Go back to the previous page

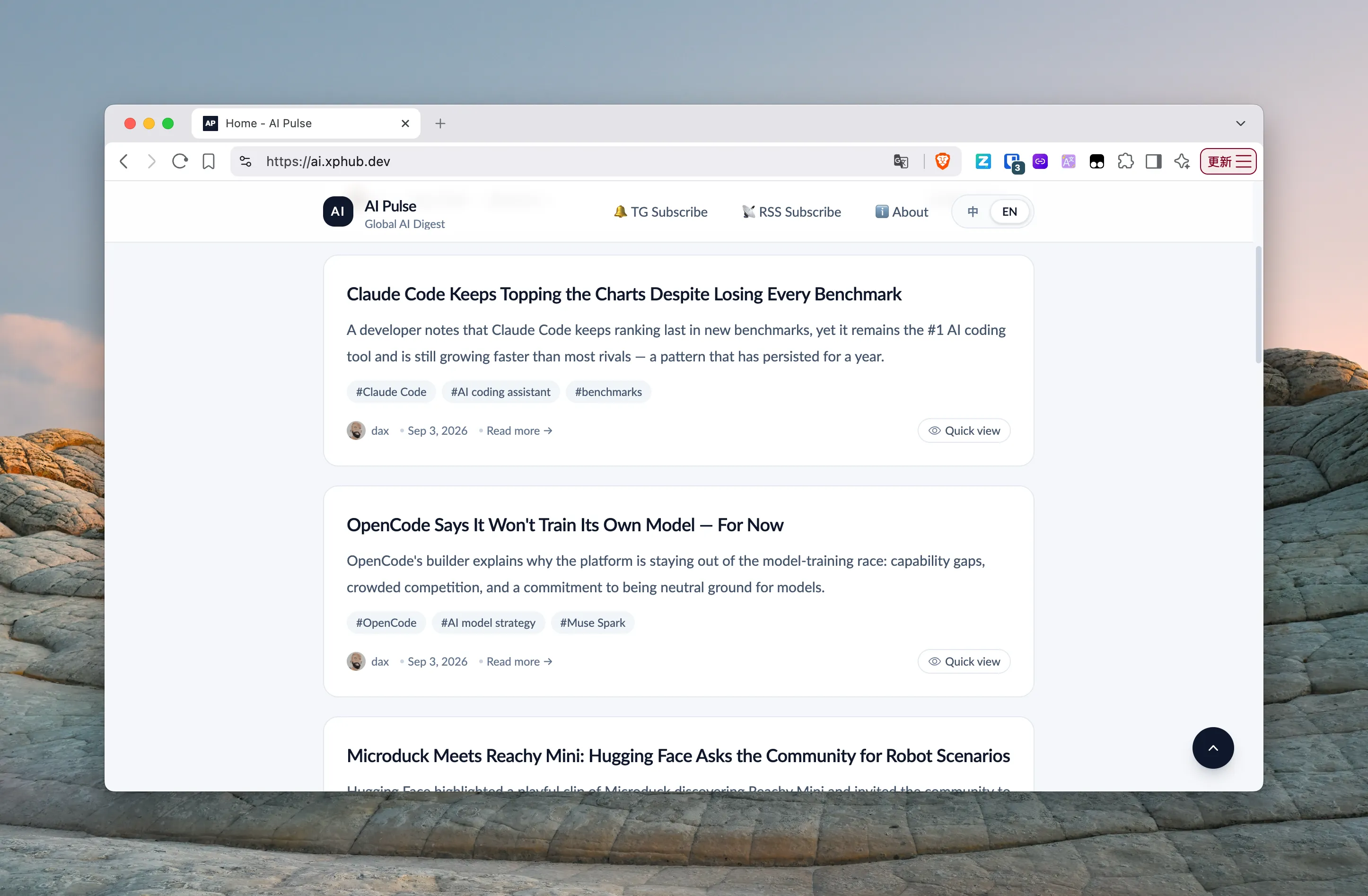pyautogui.click(x=123, y=161)
